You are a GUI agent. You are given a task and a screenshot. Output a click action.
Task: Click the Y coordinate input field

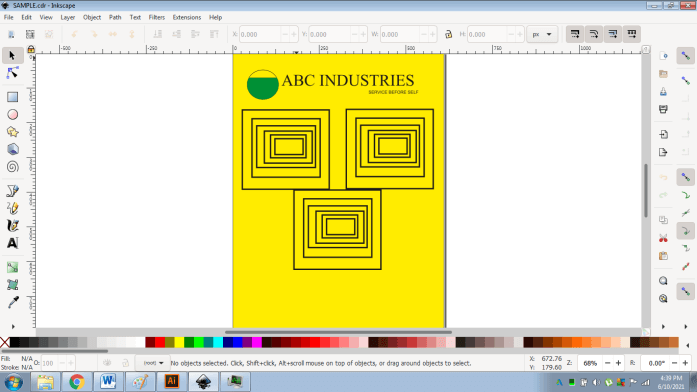point(329,34)
